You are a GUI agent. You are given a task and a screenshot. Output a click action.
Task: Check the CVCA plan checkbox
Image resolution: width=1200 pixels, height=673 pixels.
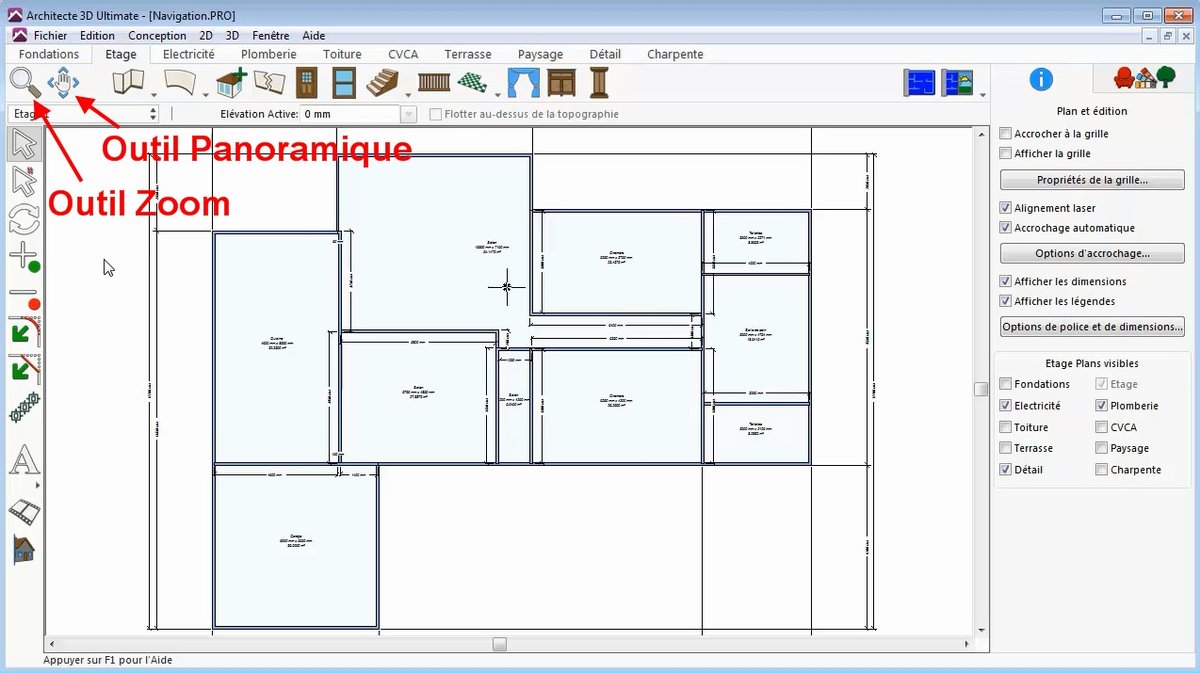pyautogui.click(x=1102, y=427)
